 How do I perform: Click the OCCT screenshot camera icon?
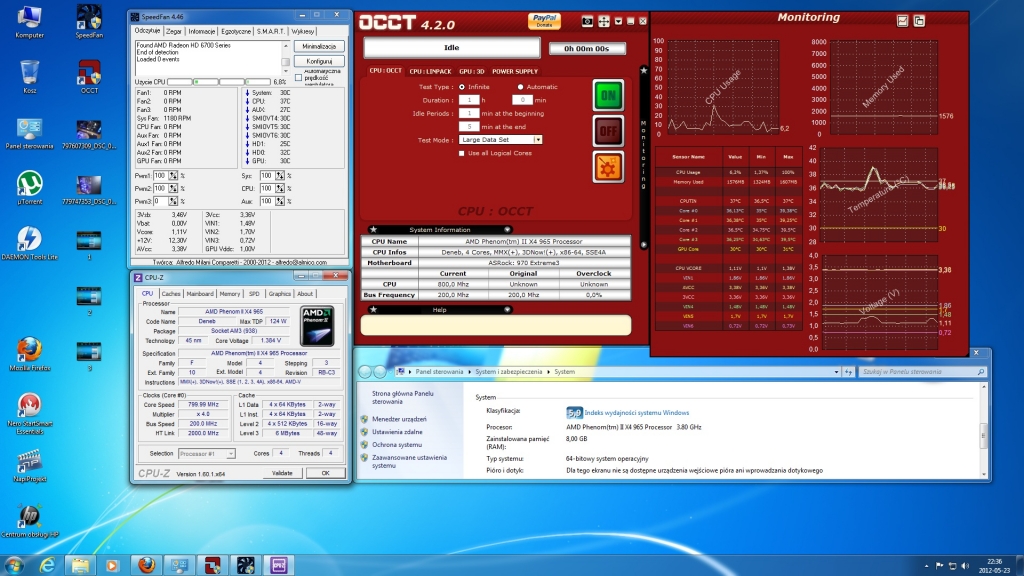588,21
